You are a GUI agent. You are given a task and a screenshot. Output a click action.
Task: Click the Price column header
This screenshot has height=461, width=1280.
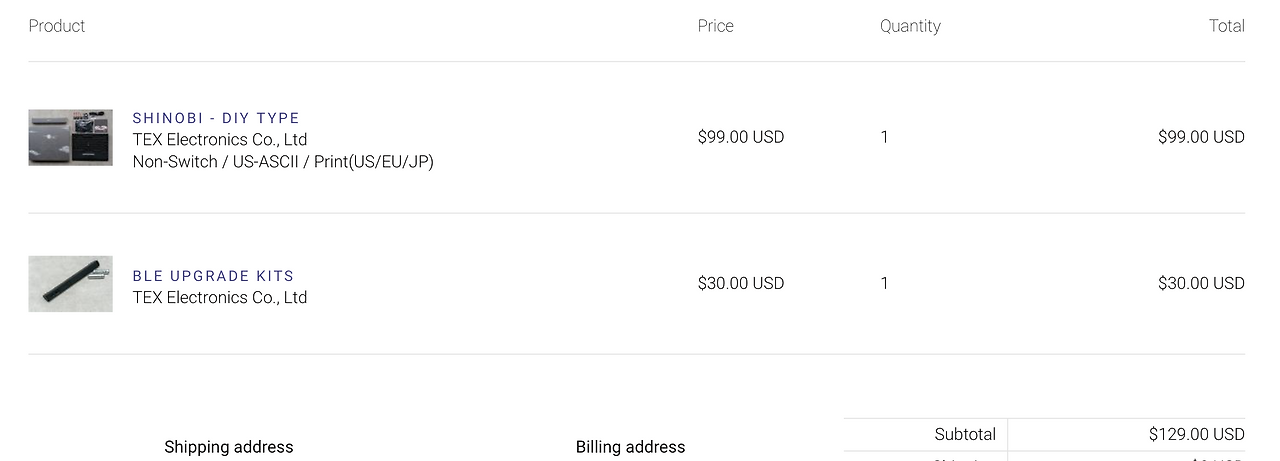(x=715, y=26)
